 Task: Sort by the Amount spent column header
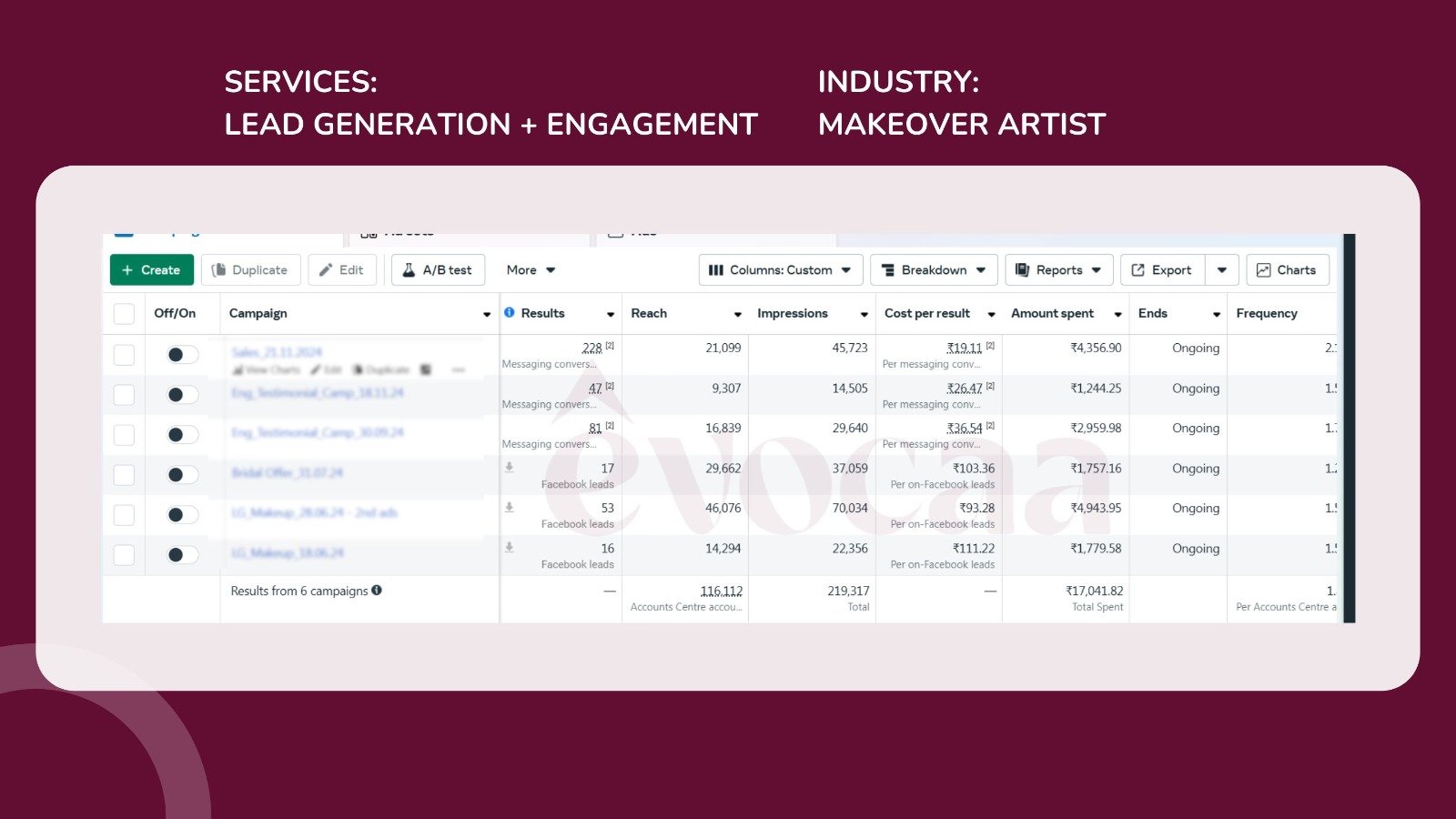[1053, 313]
